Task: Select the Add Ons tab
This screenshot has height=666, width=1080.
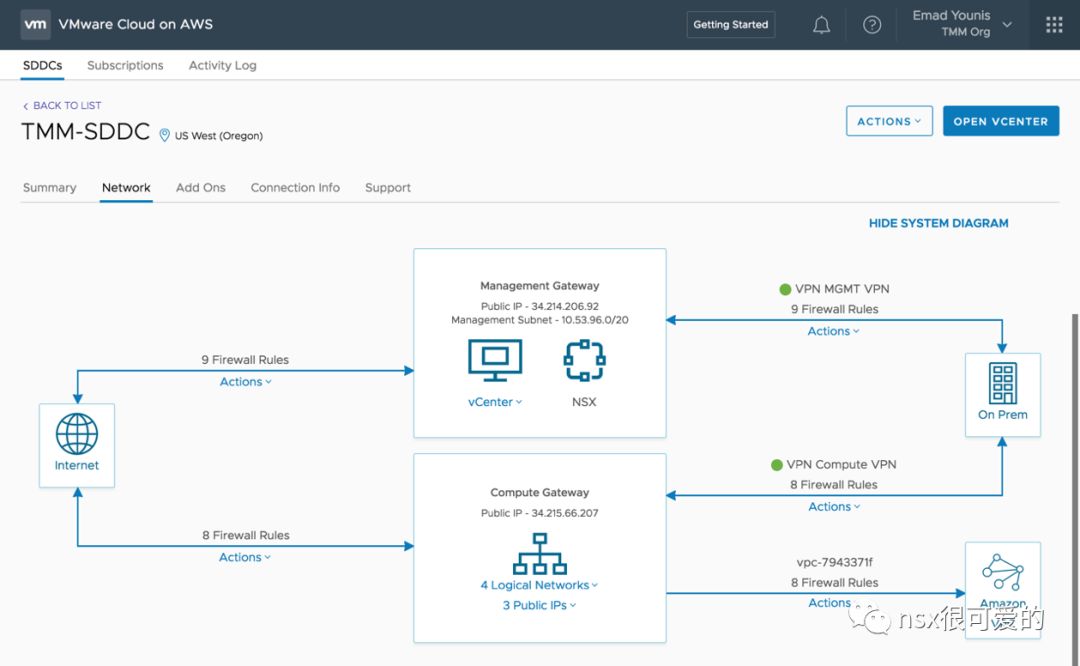Action: pos(200,187)
